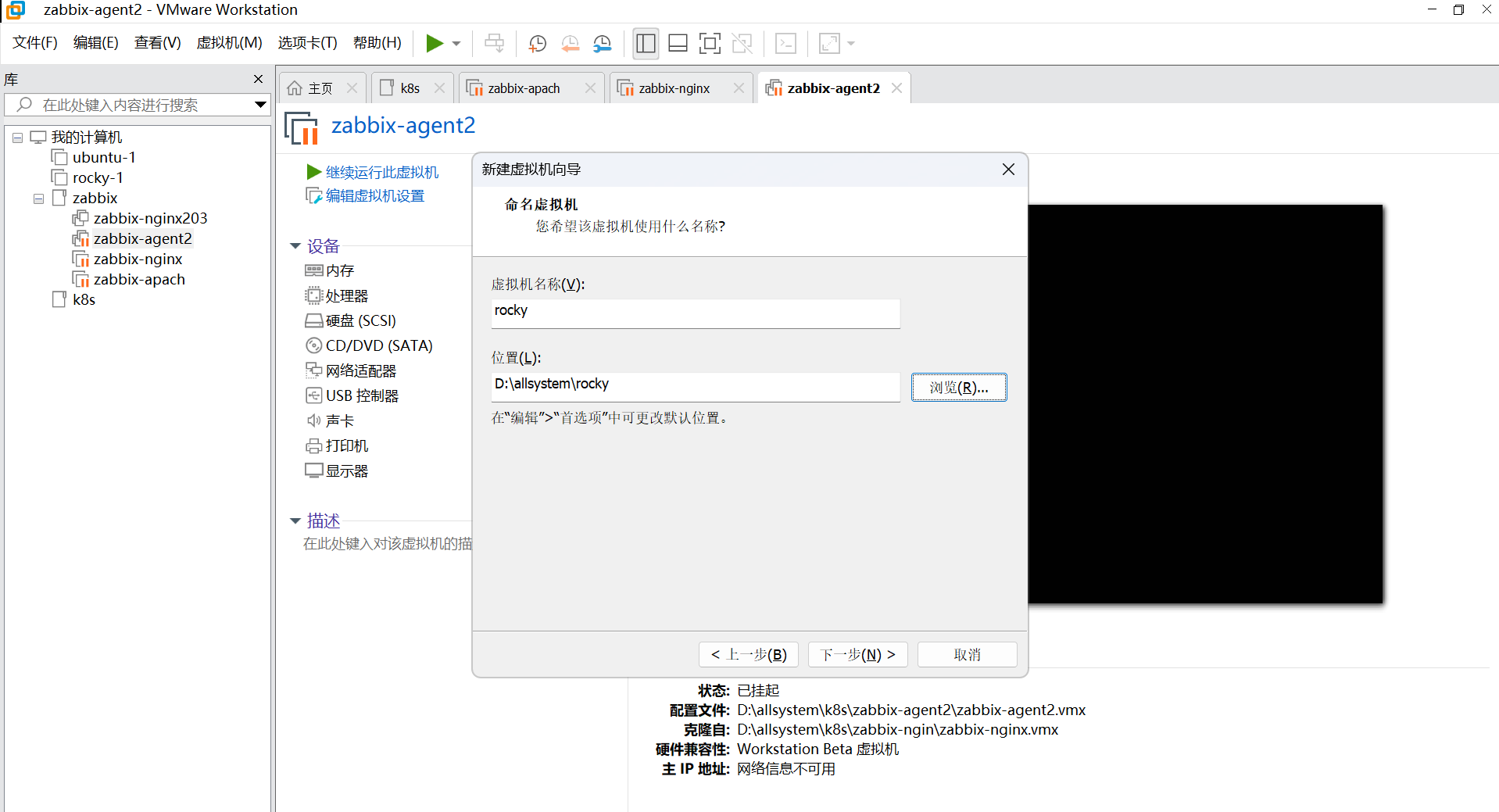Screen dimensions: 1499x812
Task: Select zabbix-nginx203 in the library tree
Action: (150, 218)
